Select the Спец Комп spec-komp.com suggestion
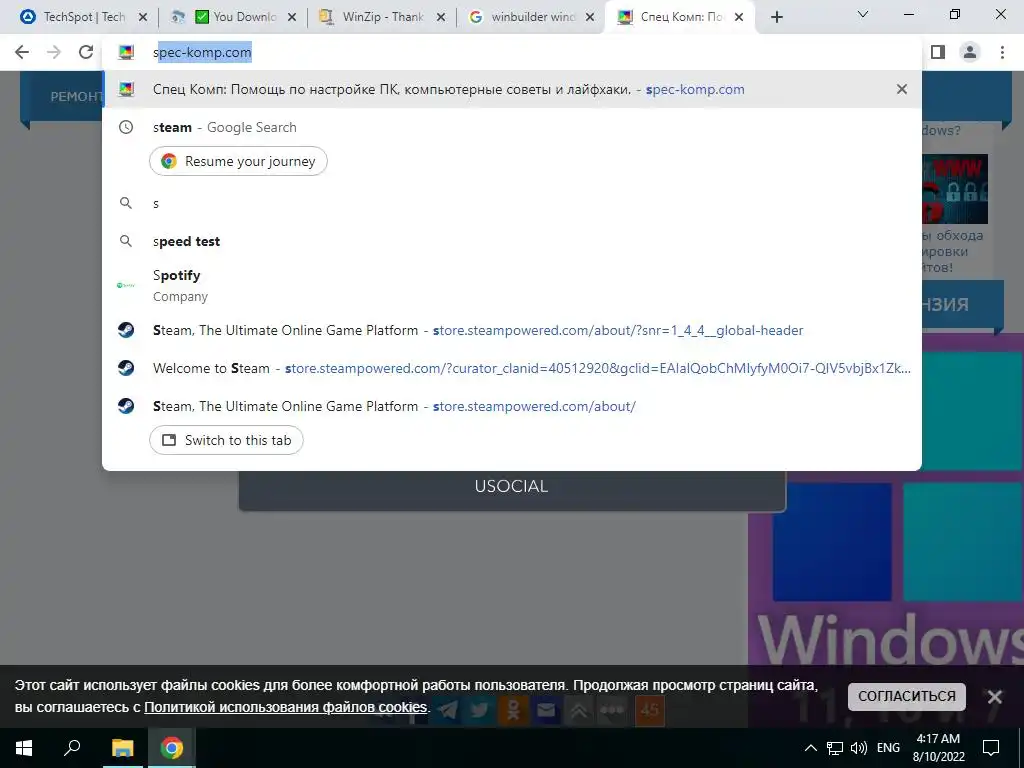Screen dimensions: 1024x768 pos(511,89)
